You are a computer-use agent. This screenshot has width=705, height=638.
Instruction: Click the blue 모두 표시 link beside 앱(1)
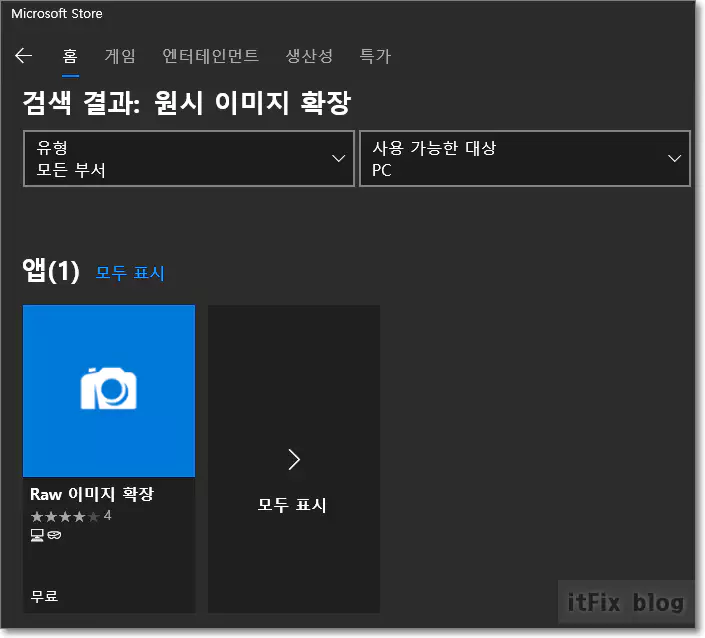130,273
